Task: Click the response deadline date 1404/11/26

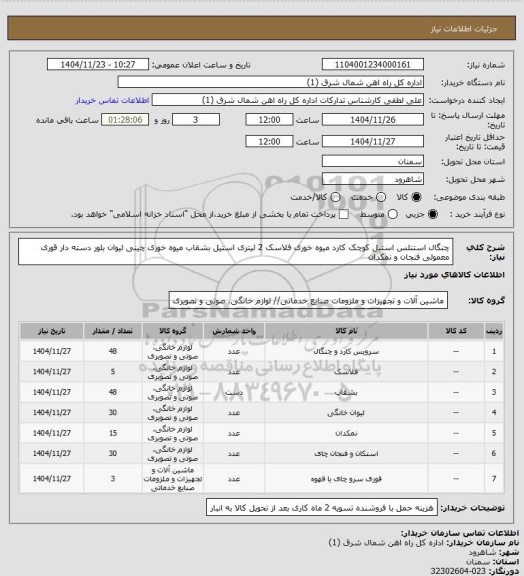Action: point(373,120)
